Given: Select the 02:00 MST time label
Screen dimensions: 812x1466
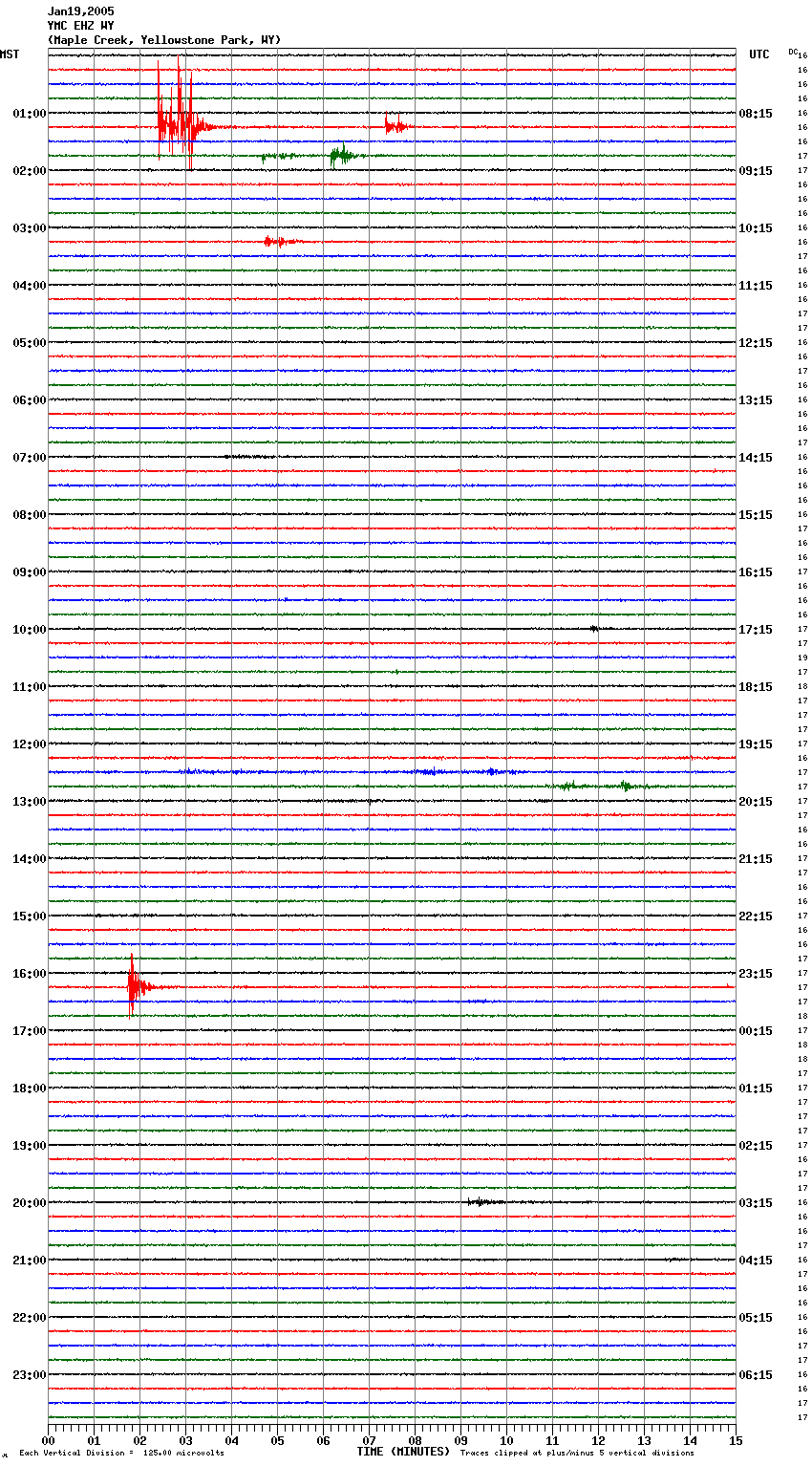Looking at the screenshot, I should 30,171.
